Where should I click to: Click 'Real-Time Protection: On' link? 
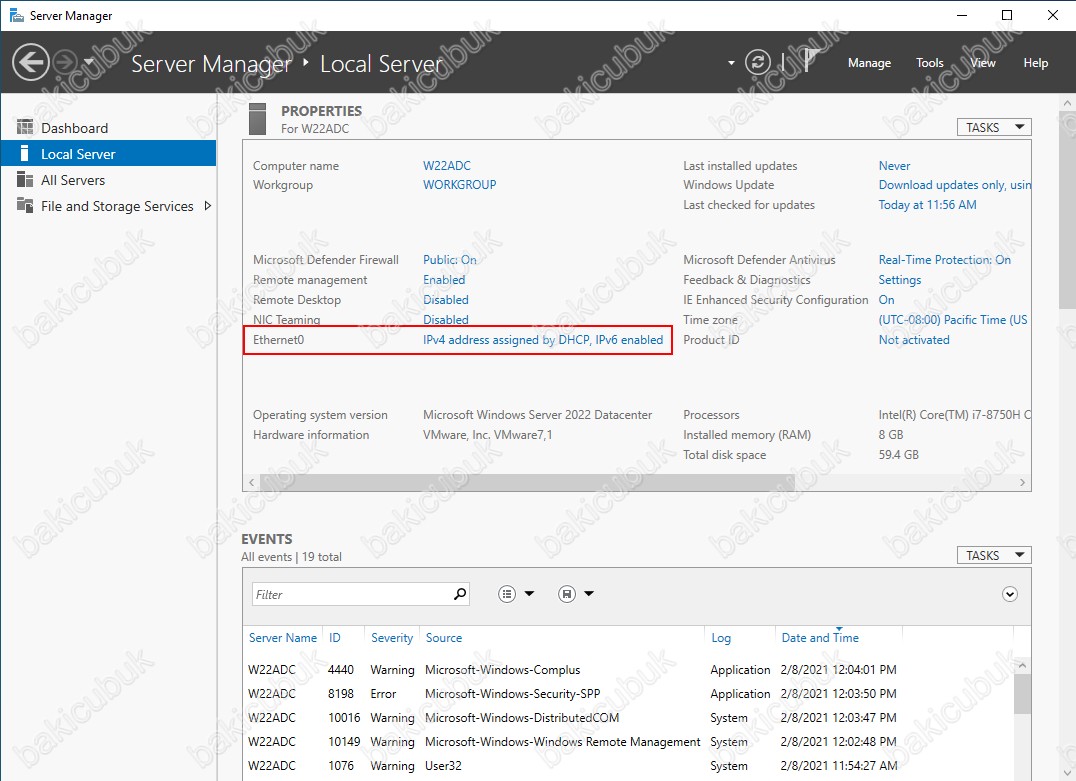(944, 259)
